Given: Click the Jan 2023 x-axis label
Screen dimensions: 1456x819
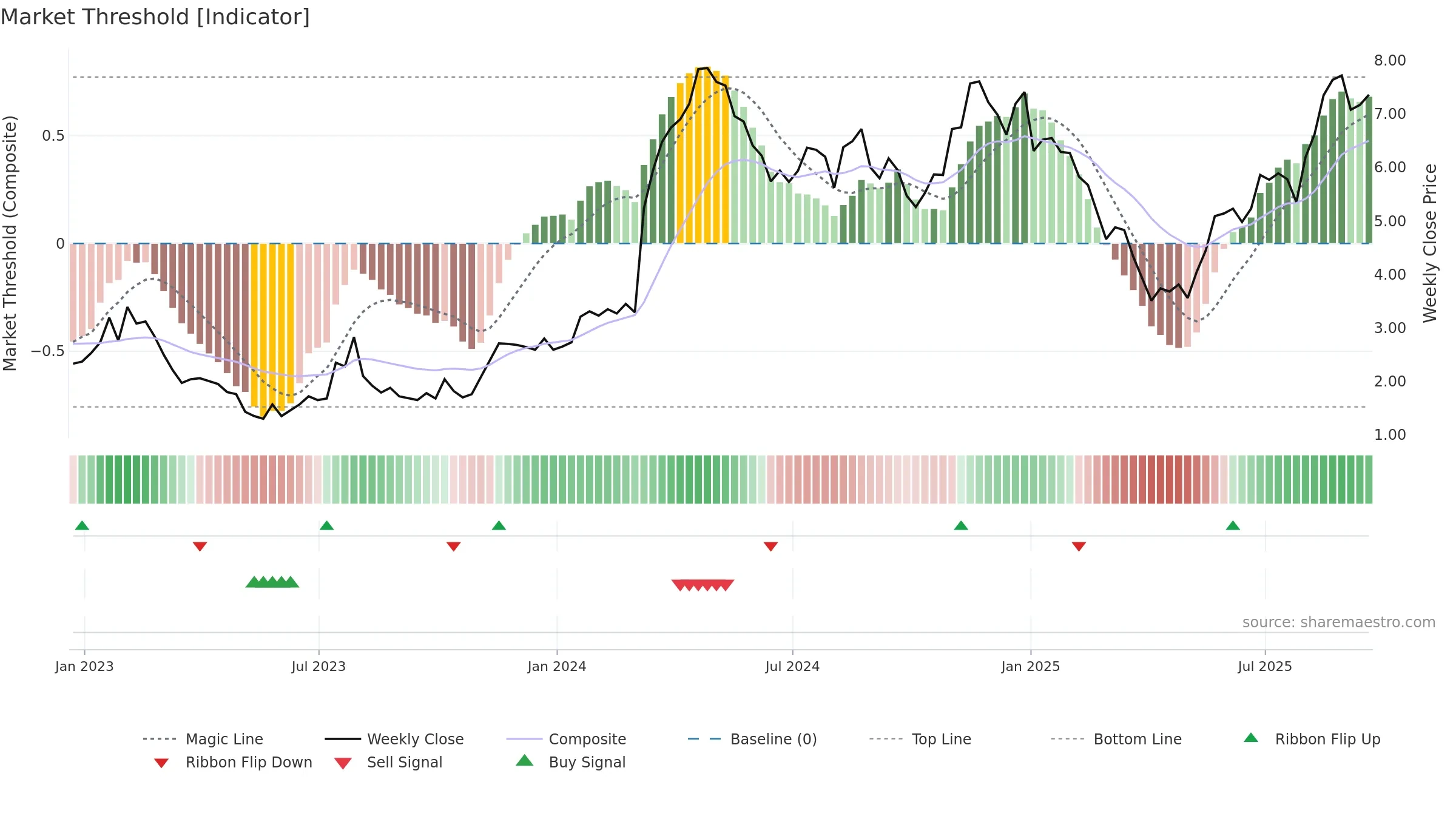Looking at the screenshot, I should pos(84,667).
